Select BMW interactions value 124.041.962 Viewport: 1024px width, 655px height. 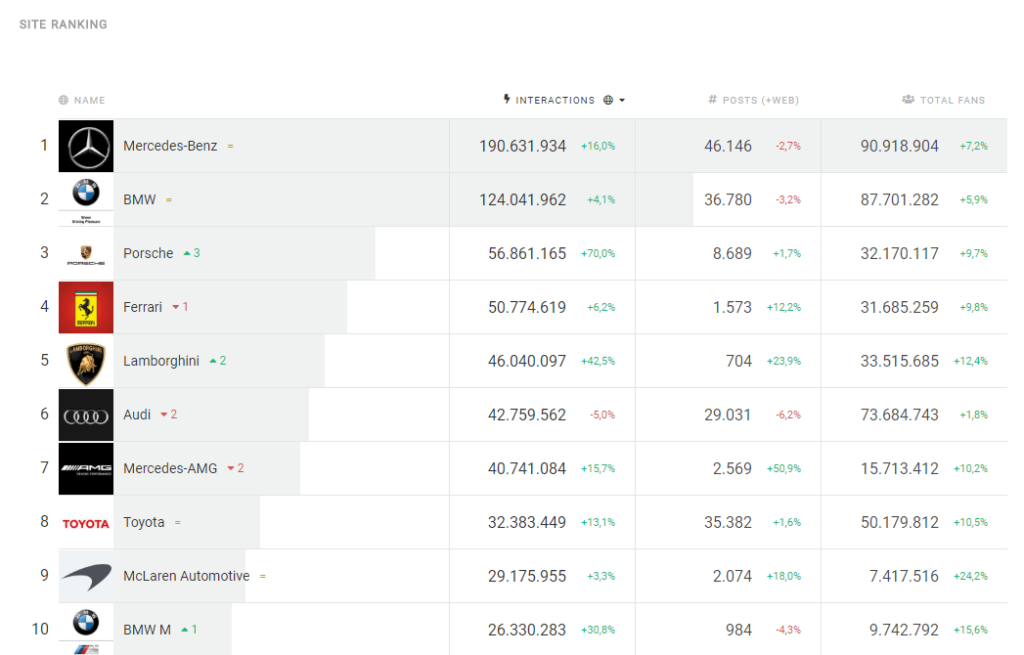[522, 199]
